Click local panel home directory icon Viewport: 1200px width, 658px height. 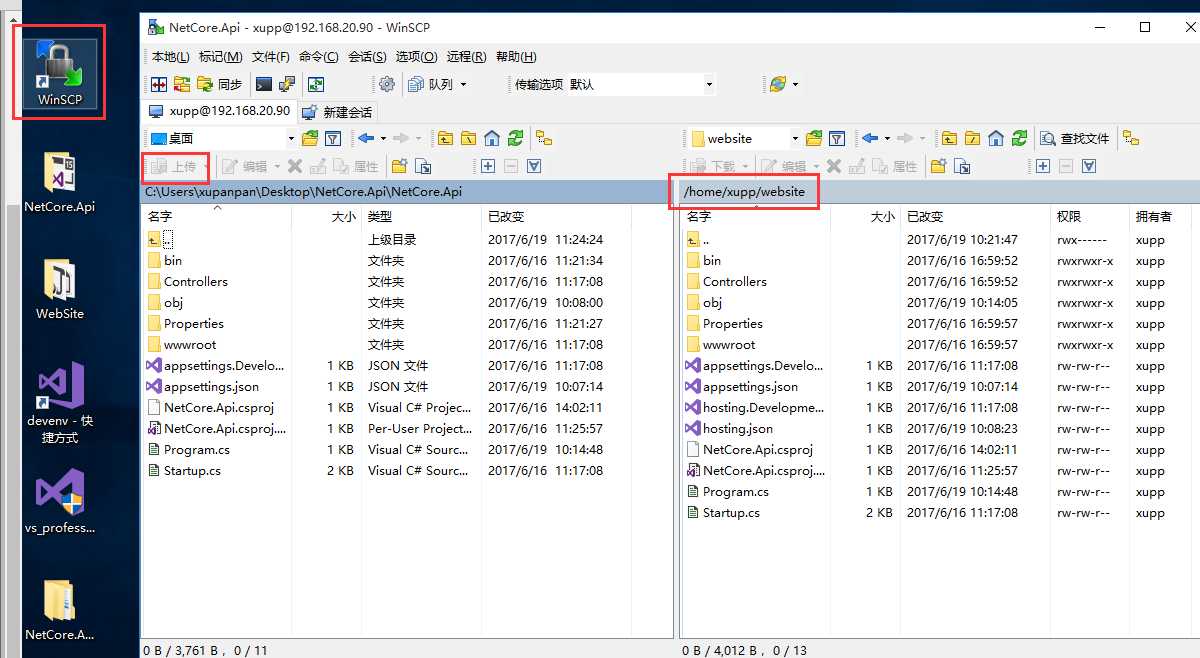pos(491,138)
